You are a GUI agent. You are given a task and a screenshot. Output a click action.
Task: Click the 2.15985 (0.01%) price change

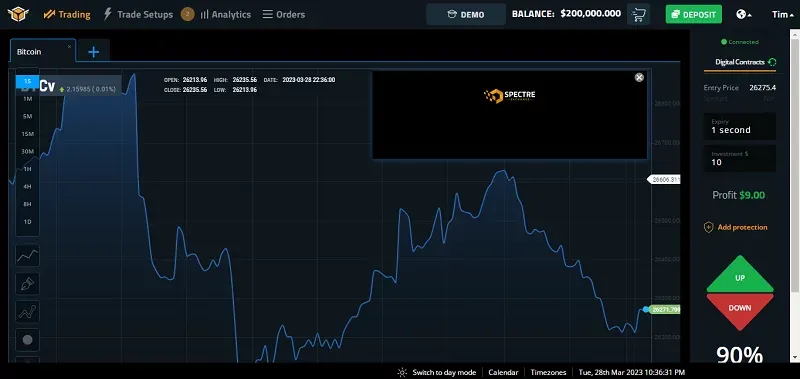pyautogui.click(x=88, y=89)
